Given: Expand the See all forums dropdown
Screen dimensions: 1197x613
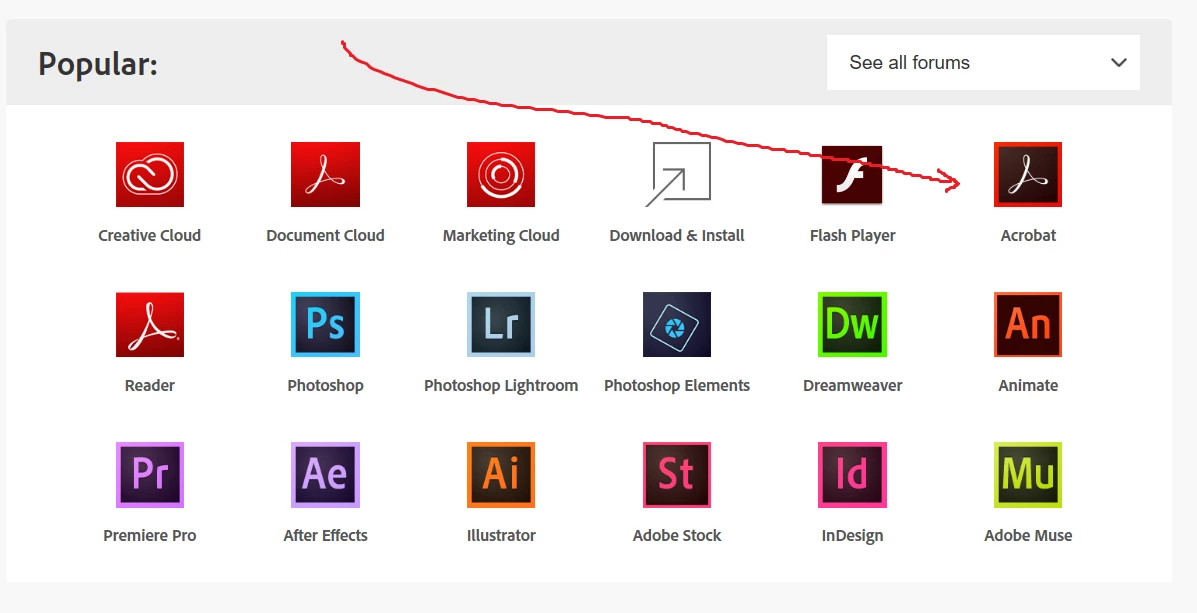Looking at the screenshot, I should click(983, 63).
